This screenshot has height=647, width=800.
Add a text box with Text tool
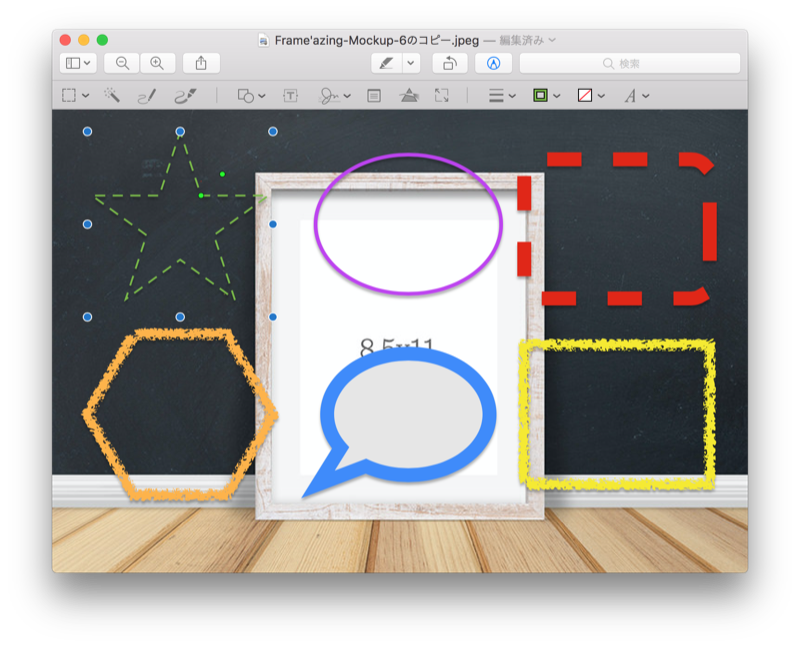tap(290, 95)
